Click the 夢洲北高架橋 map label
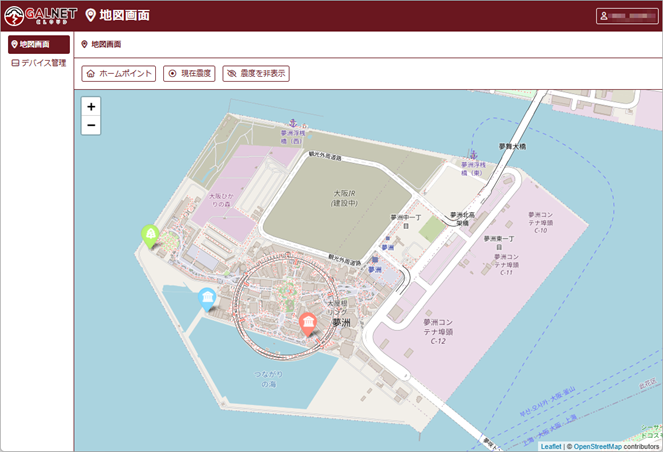Viewport: 663px width, 452px height. coord(462,219)
